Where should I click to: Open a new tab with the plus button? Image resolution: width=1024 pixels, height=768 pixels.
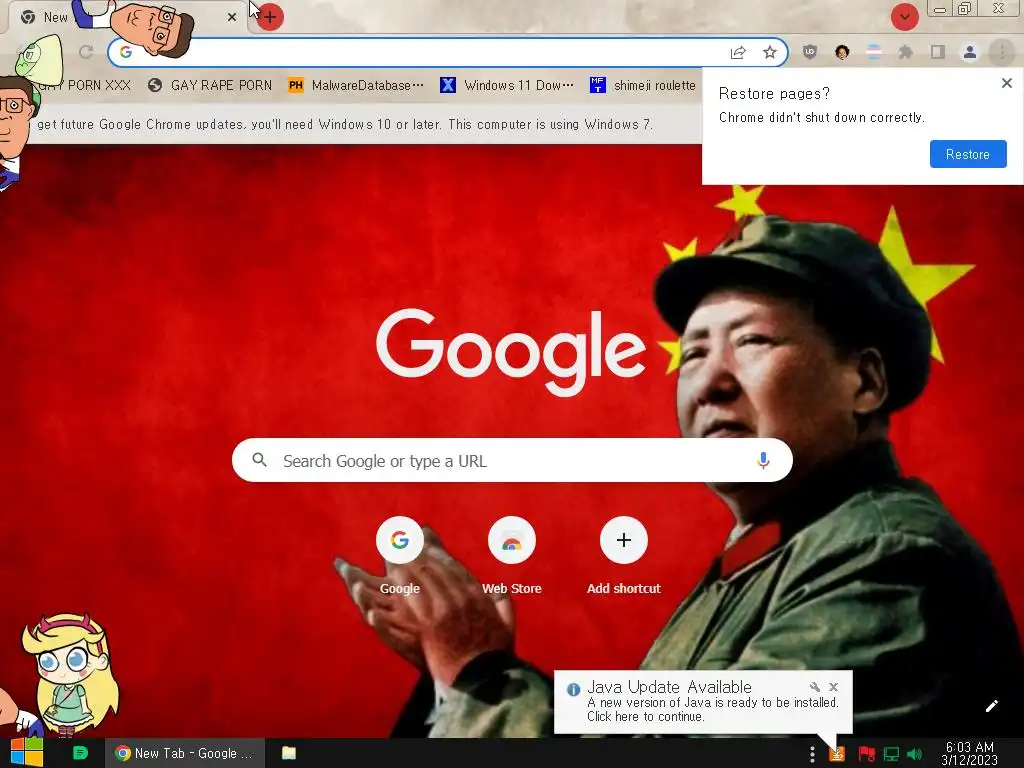click(x=270, y=17)
